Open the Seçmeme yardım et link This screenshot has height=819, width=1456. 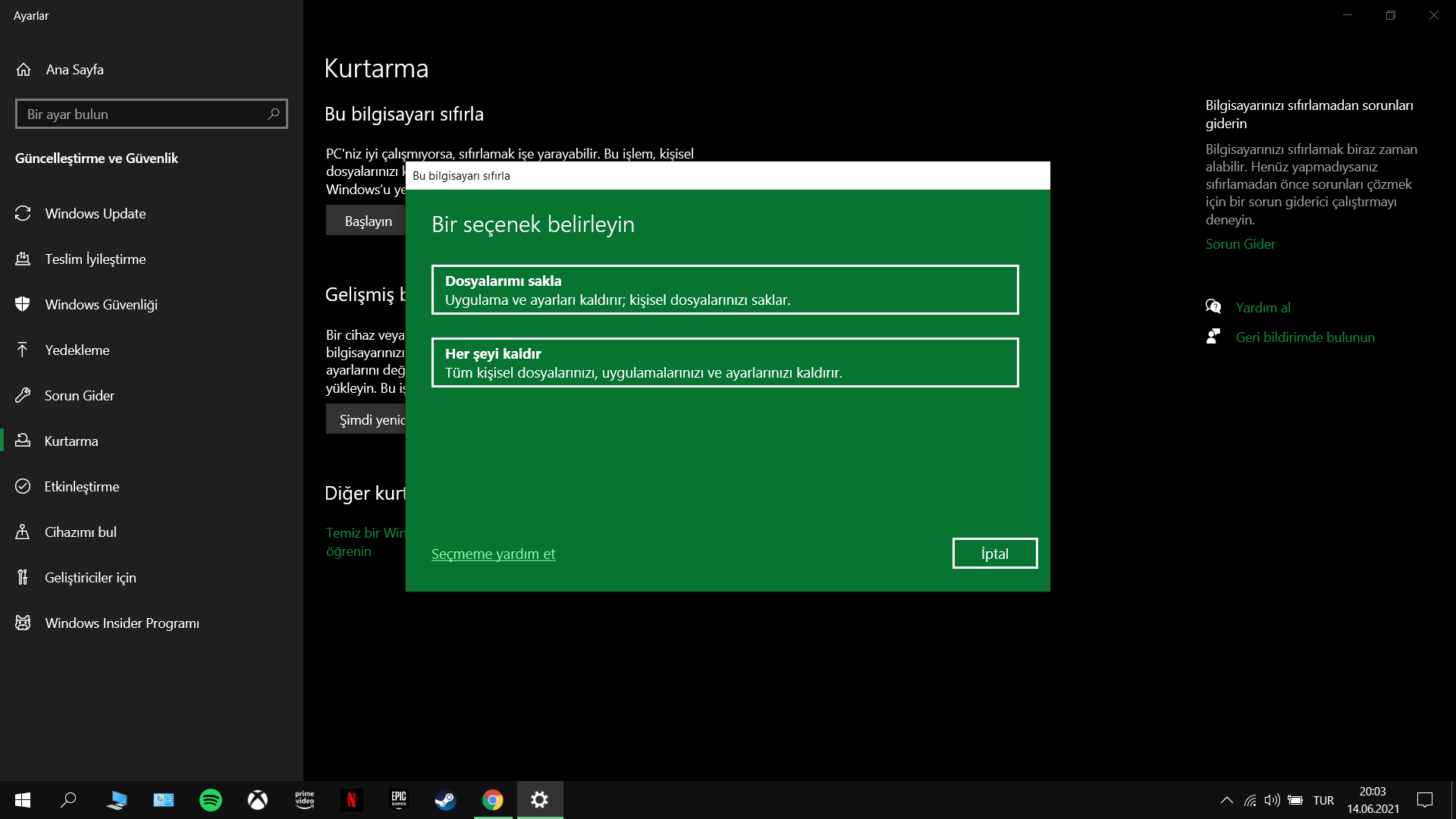coord(493,554)
